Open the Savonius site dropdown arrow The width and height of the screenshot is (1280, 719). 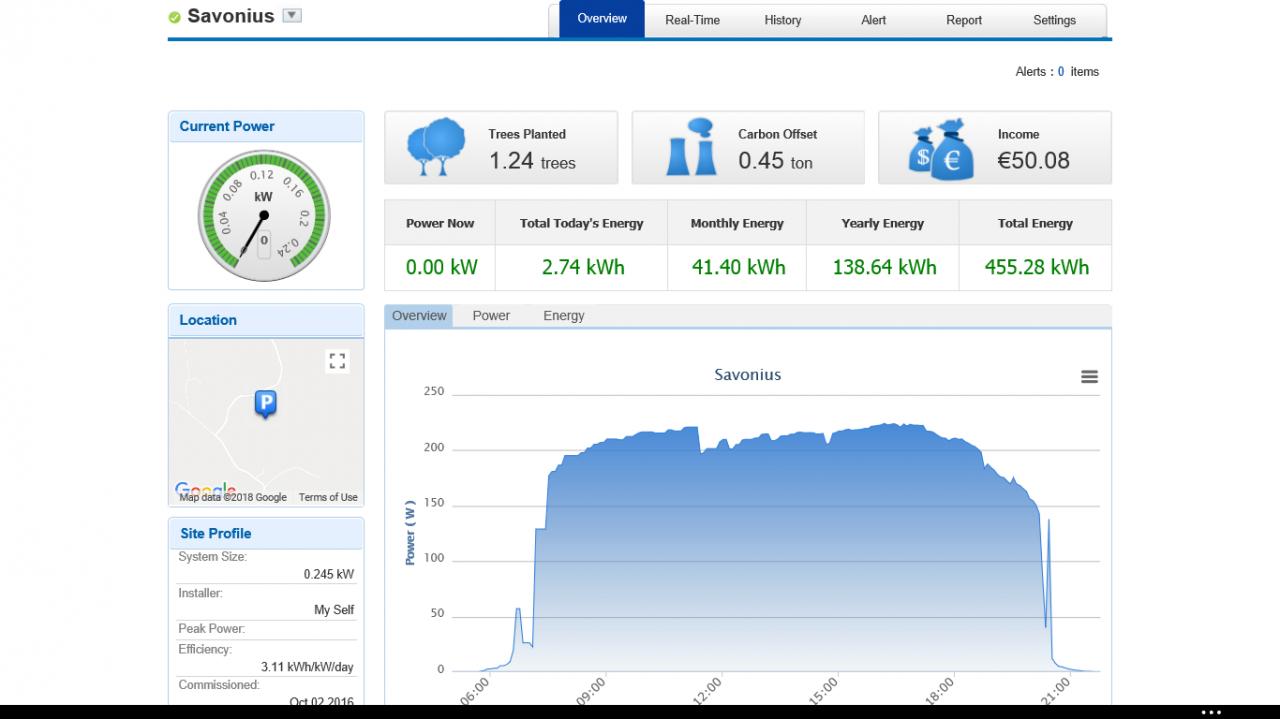292,15
